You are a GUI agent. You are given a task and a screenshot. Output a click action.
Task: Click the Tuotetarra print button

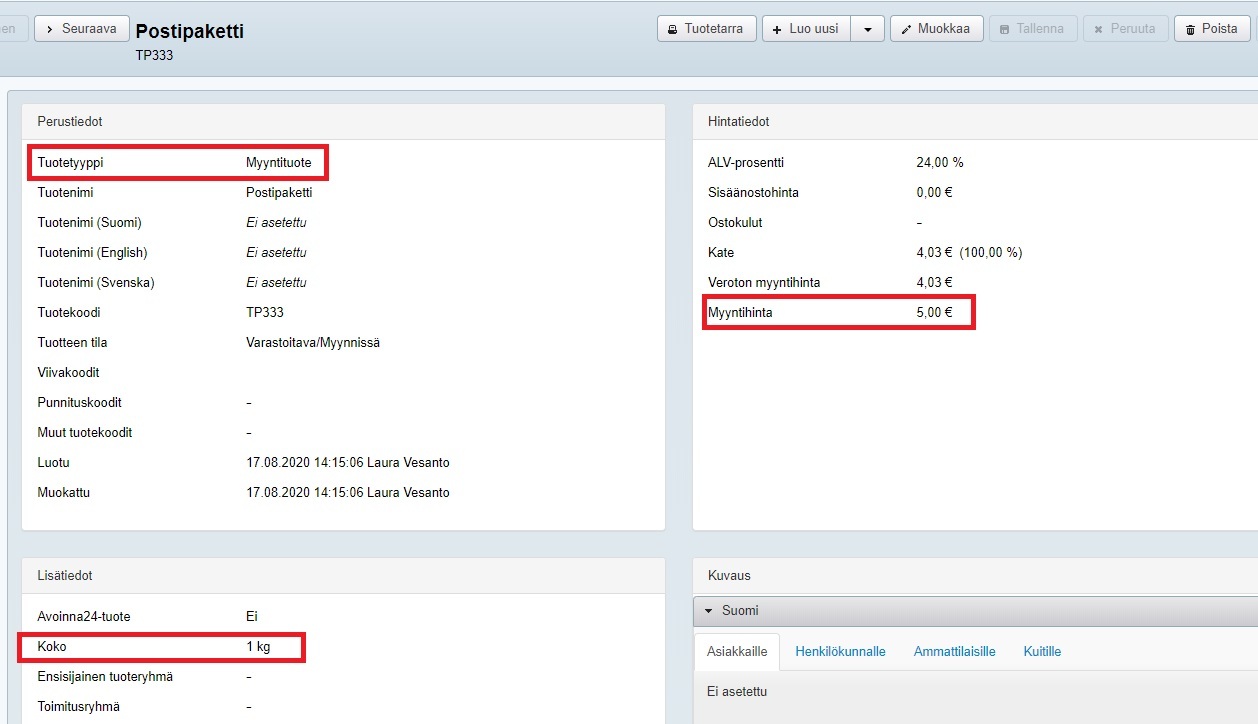[x=705, y=29]
